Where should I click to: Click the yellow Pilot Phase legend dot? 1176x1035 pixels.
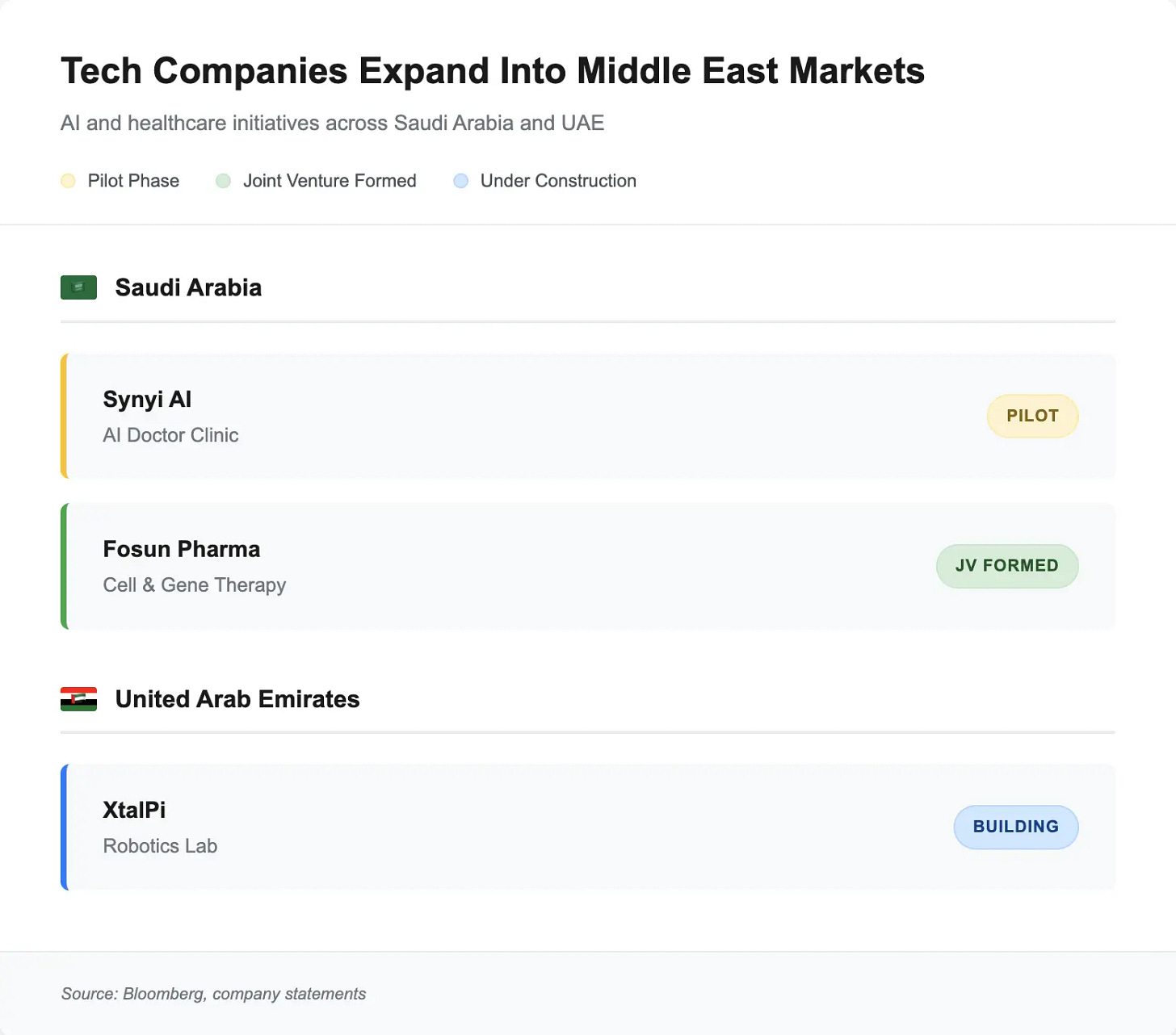tap(68, 181)
